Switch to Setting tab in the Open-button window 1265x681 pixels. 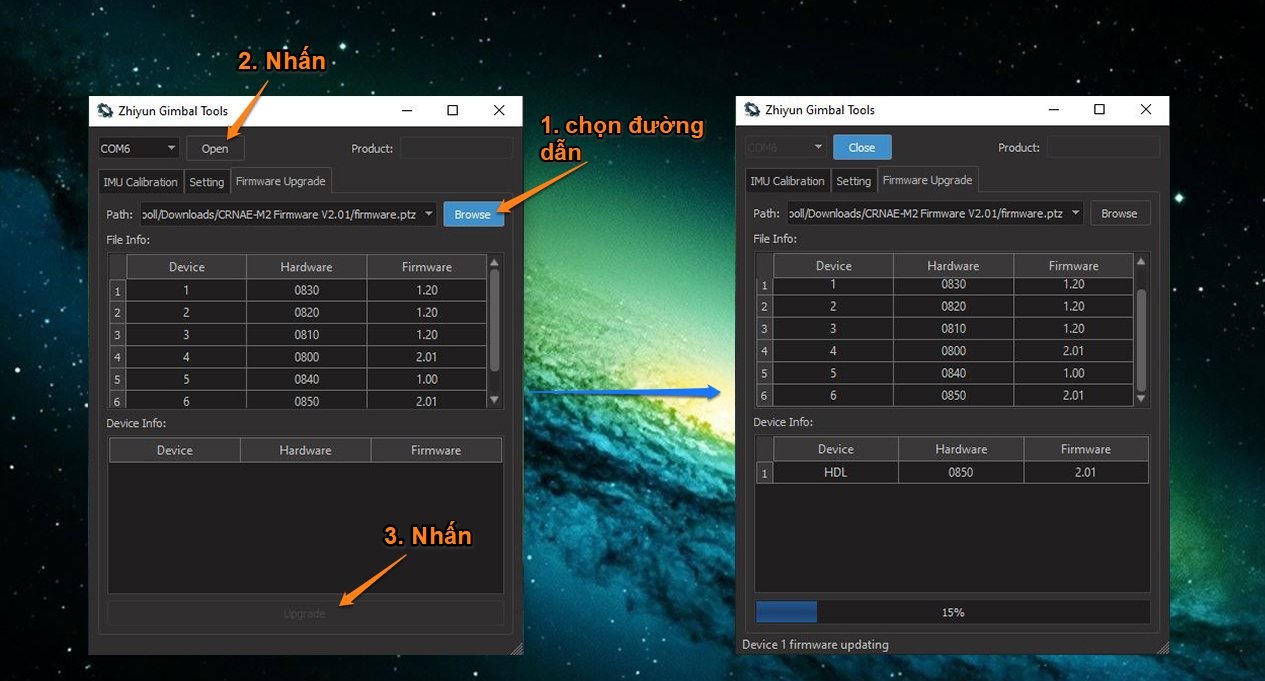click(x=207, y=182)
